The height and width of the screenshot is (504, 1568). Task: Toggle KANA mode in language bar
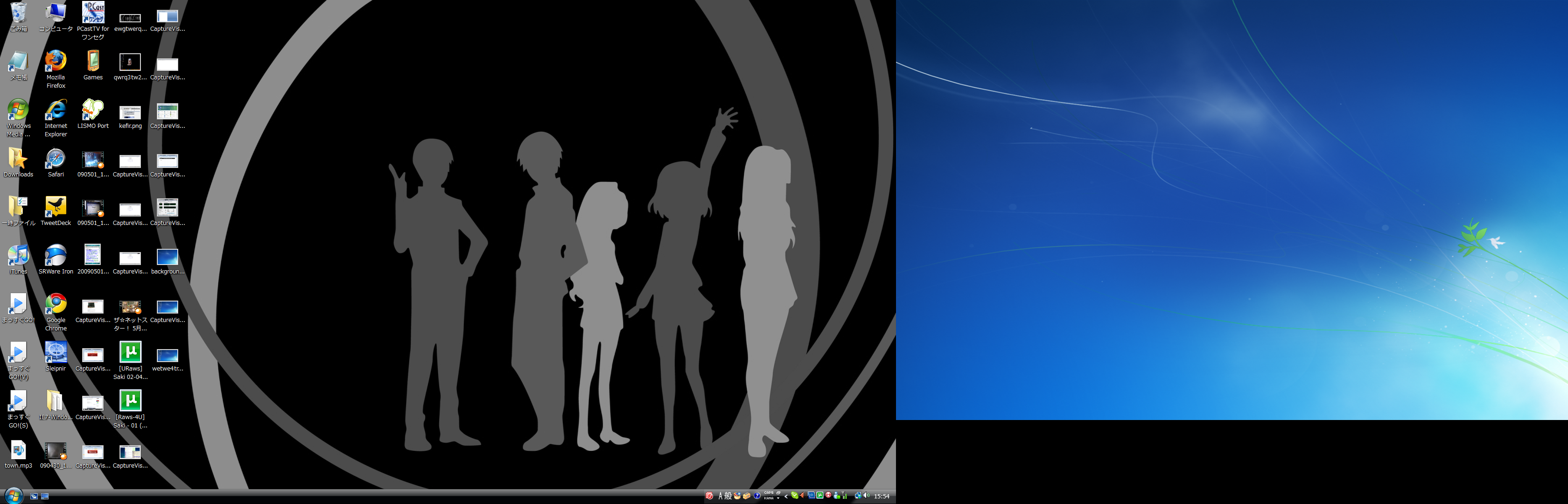pos(769,498)
